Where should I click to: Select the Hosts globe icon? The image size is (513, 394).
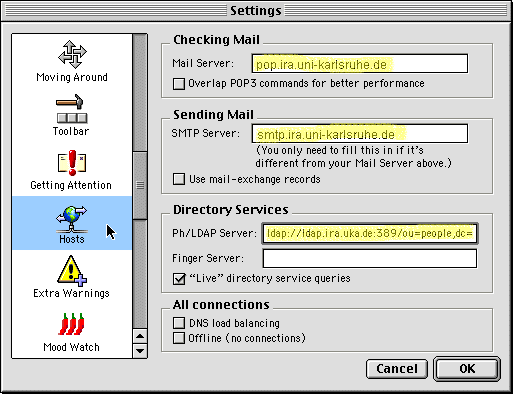pos(71,219)
